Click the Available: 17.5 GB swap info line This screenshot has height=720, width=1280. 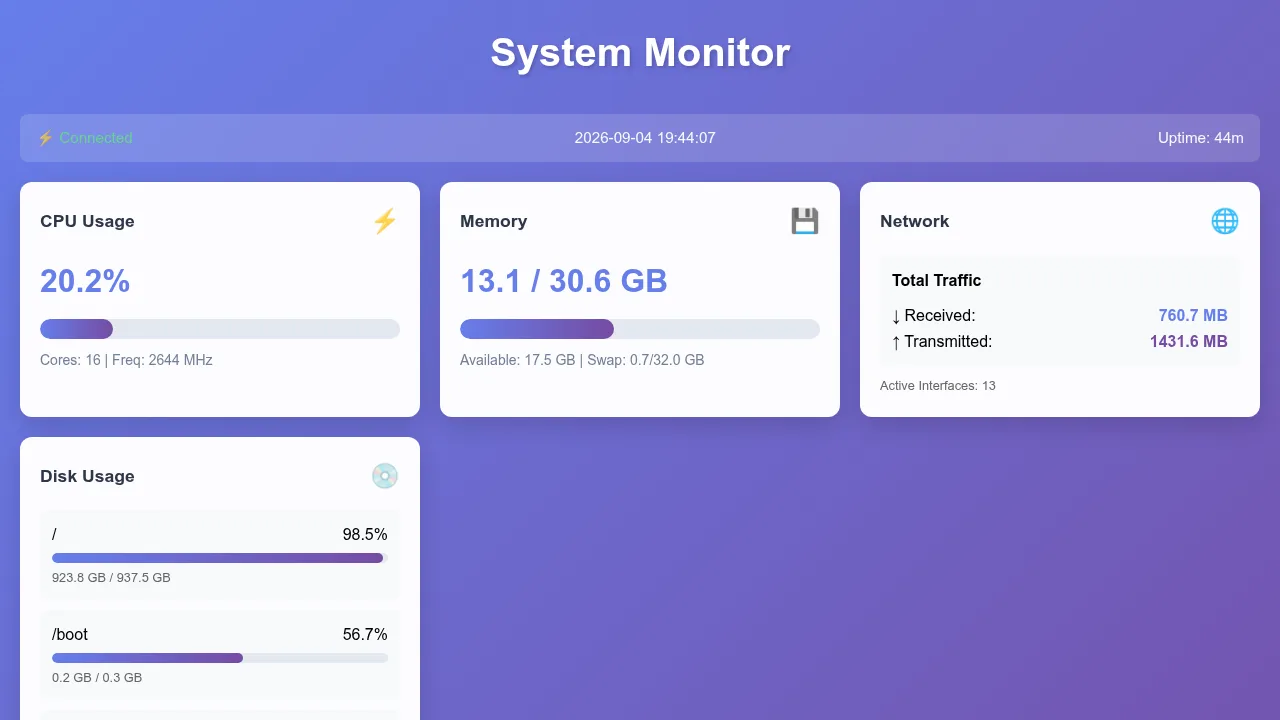coord(582,360)
